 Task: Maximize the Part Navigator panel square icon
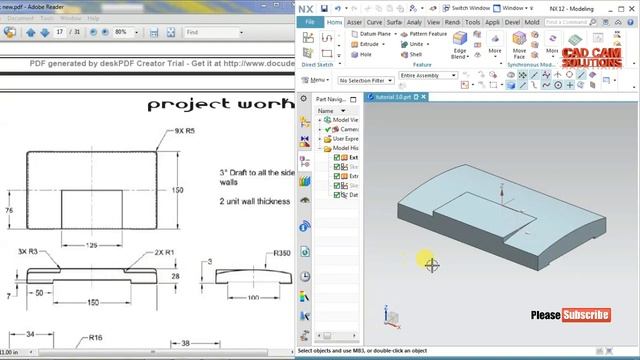coord(353,99)
